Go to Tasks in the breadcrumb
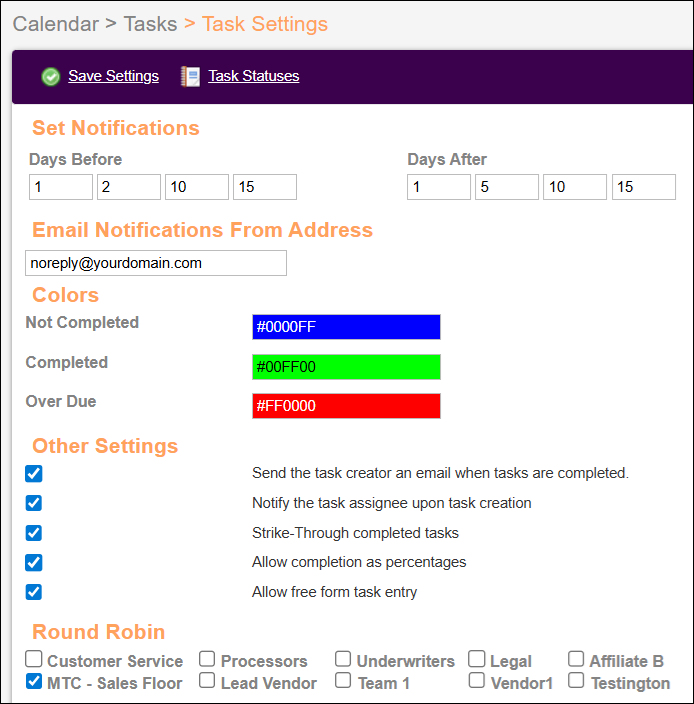The image size is (694, 704). [x=150, y=24]
